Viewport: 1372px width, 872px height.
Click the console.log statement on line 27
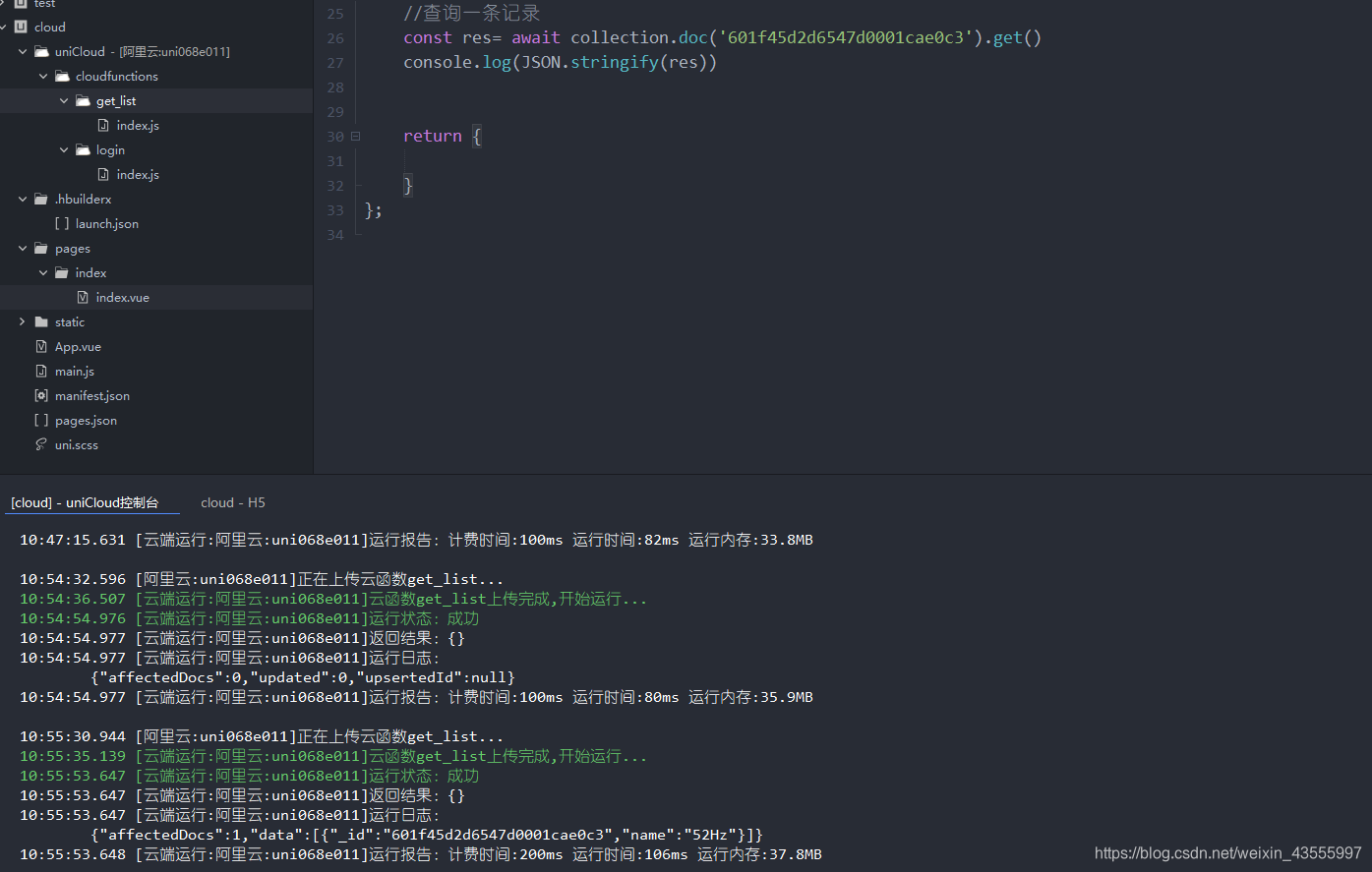pyautogui.click(x=560, y=62)
